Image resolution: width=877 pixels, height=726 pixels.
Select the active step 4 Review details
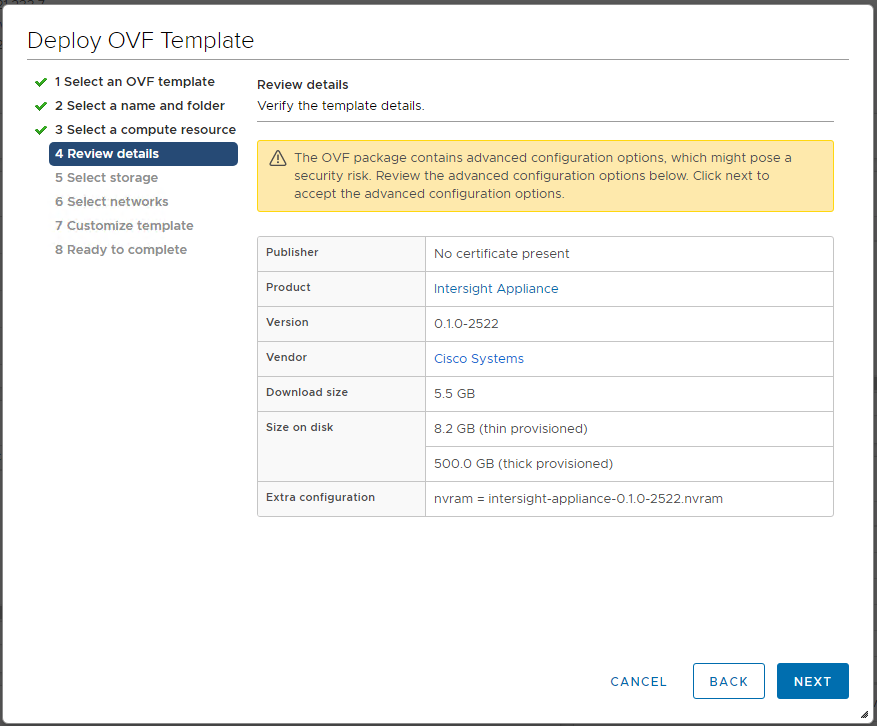pos(143,154)
